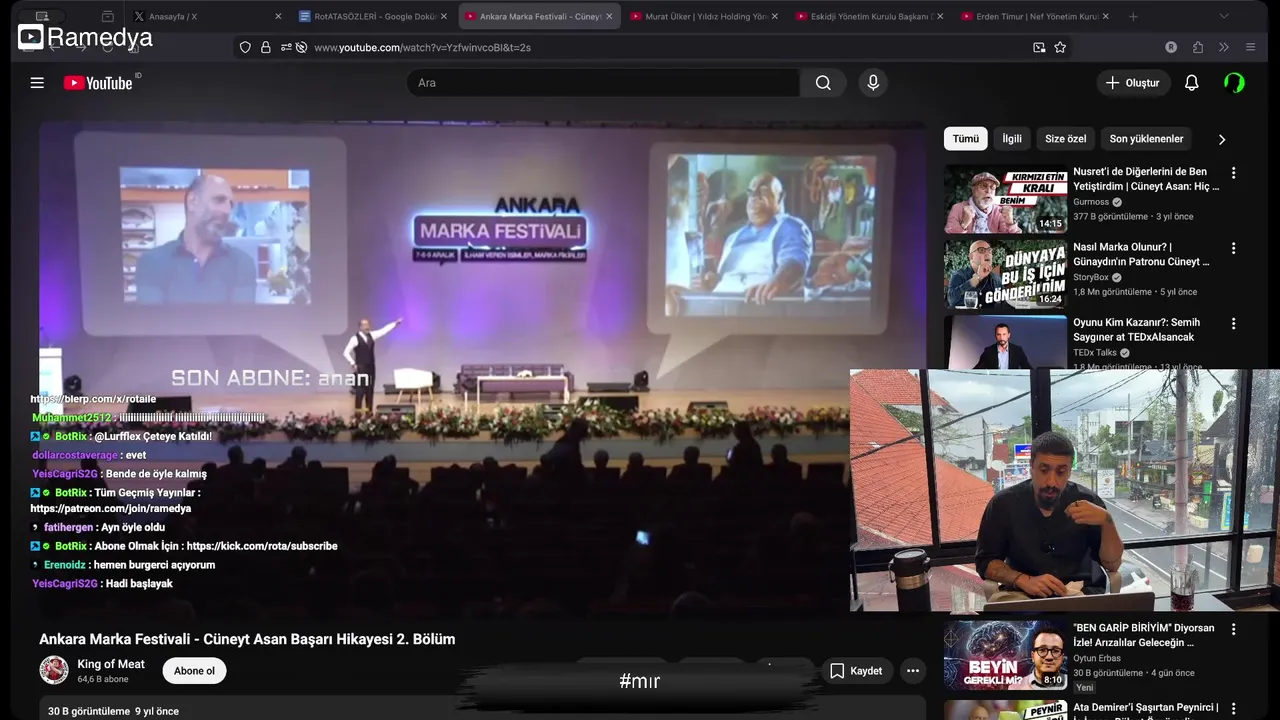
Task: Click the shield tracking-protection icon
Action: pyautogui.click(x=245, y=47)
